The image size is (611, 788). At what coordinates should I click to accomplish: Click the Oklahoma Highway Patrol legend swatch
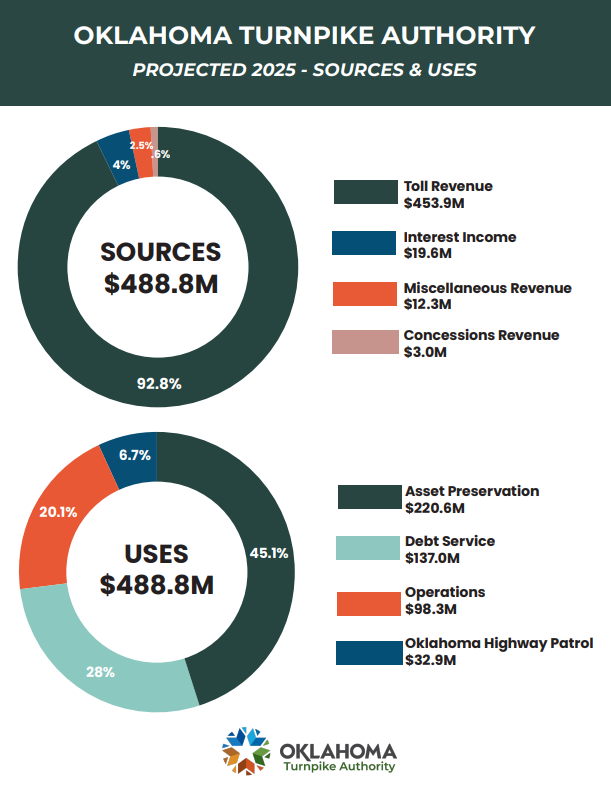click(x=369, y=653)
